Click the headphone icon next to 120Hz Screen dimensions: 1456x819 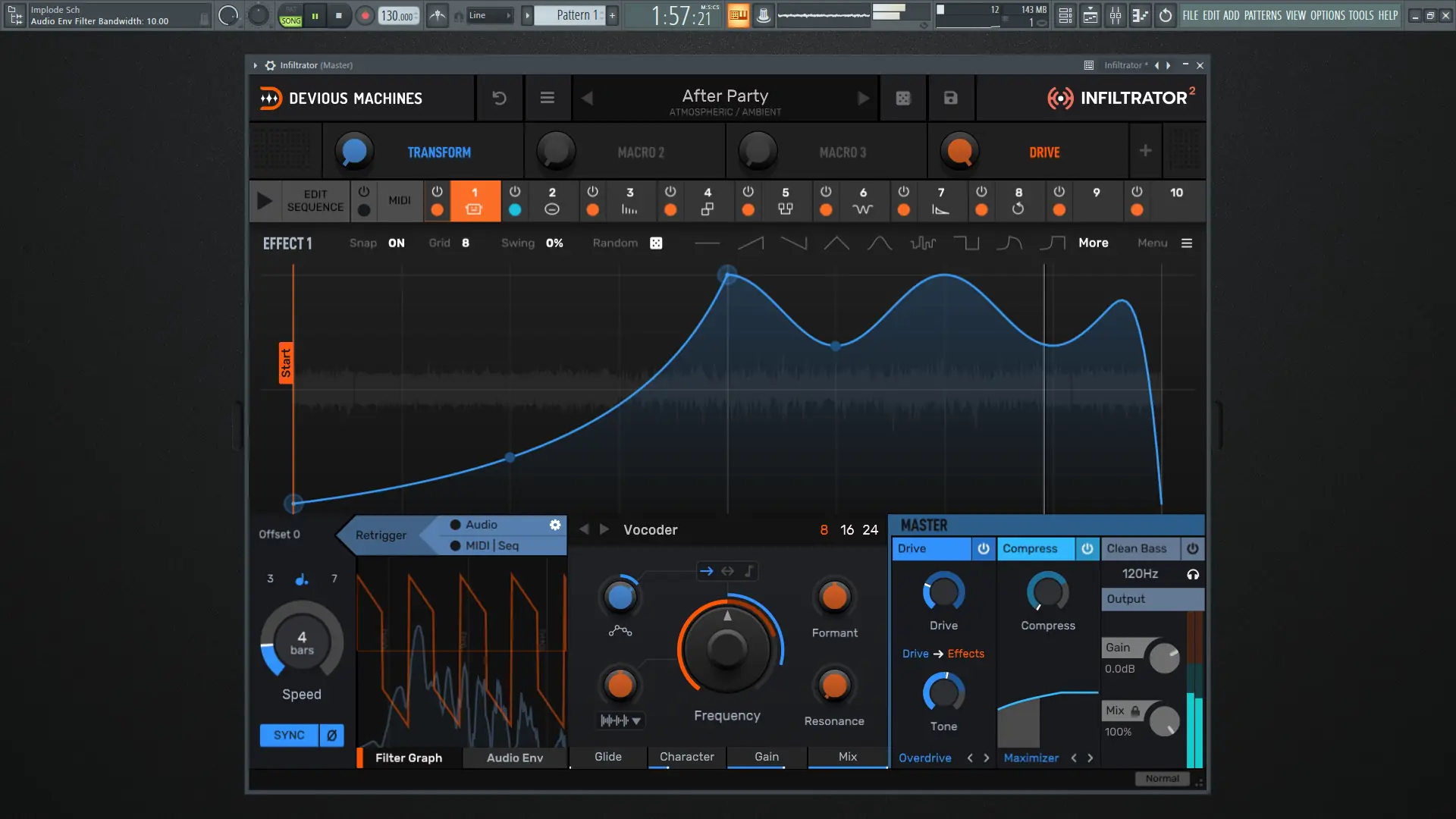click(1193, 574)
